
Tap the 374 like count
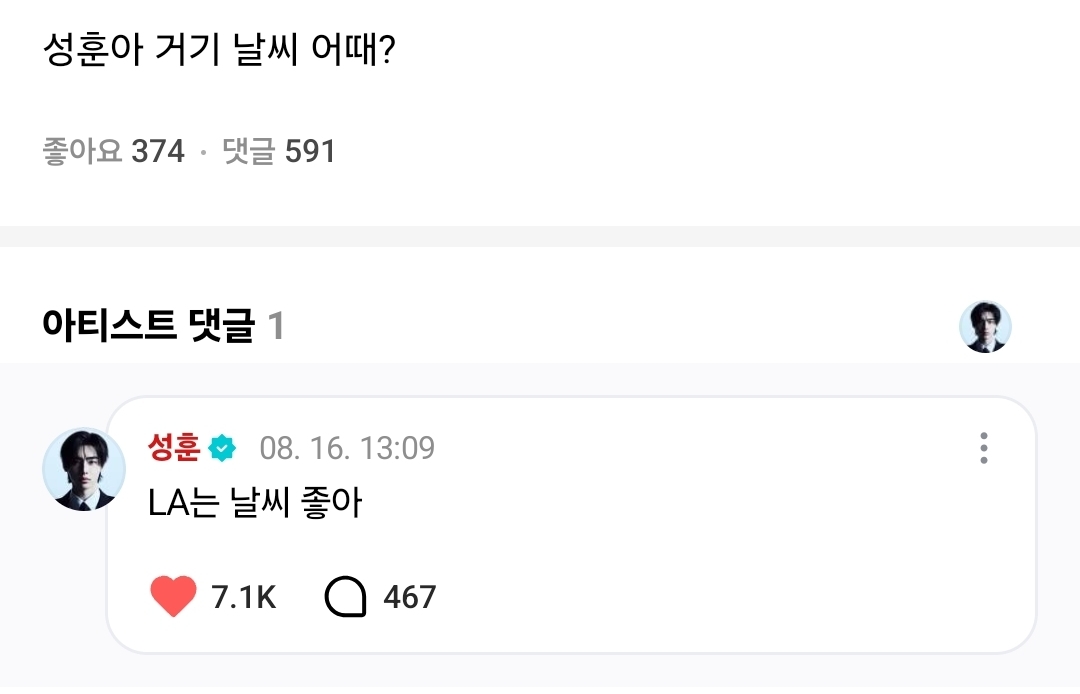coord(158,151)
